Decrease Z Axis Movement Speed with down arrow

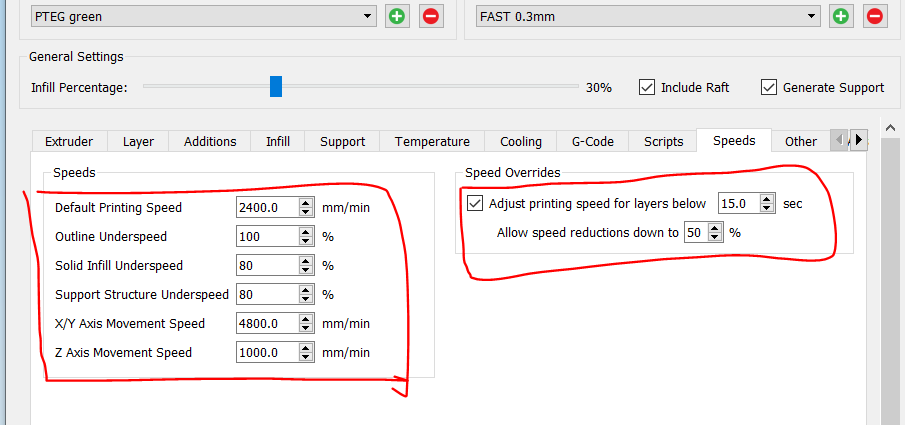(x=306, y=357)
